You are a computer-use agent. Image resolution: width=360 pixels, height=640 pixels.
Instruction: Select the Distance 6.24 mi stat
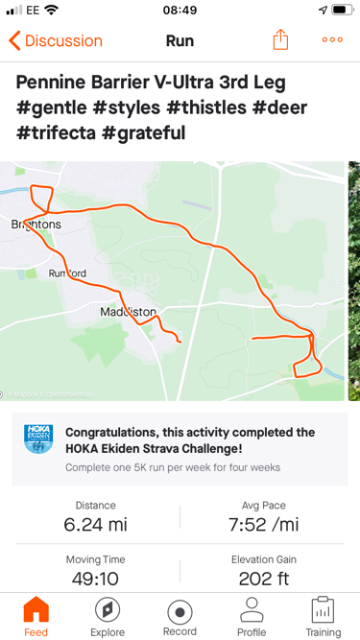click(x=96, y=517)
